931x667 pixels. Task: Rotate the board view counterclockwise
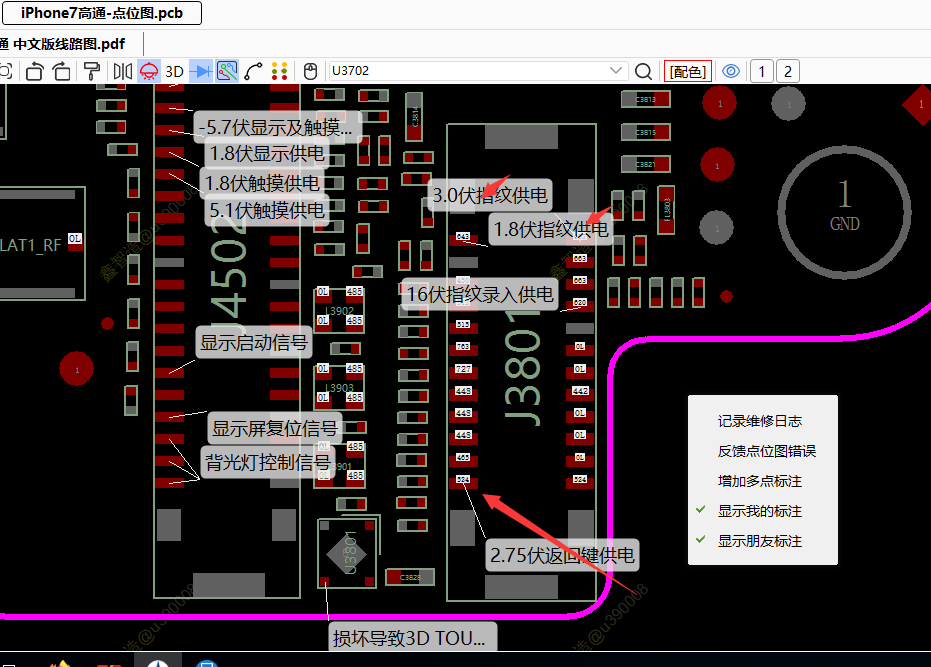click(35, 71)
